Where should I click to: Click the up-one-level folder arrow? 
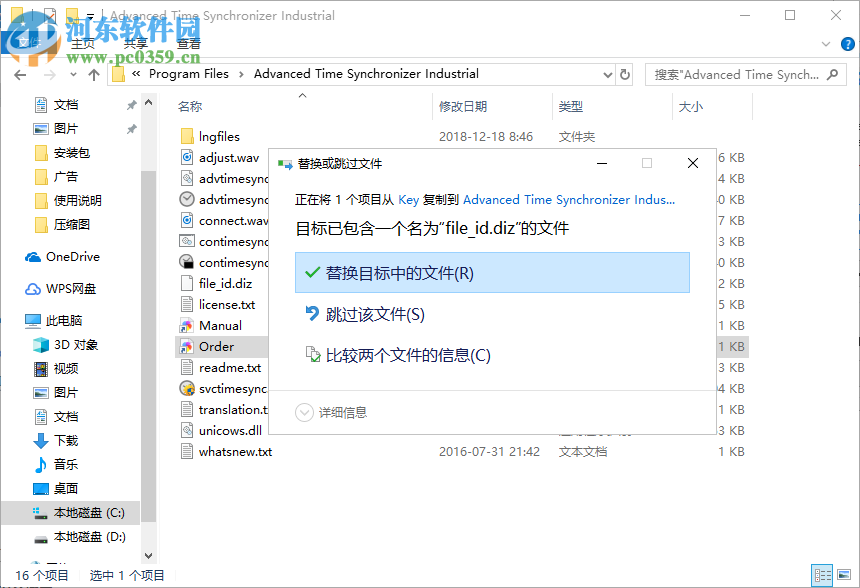(x=94, y=74)
